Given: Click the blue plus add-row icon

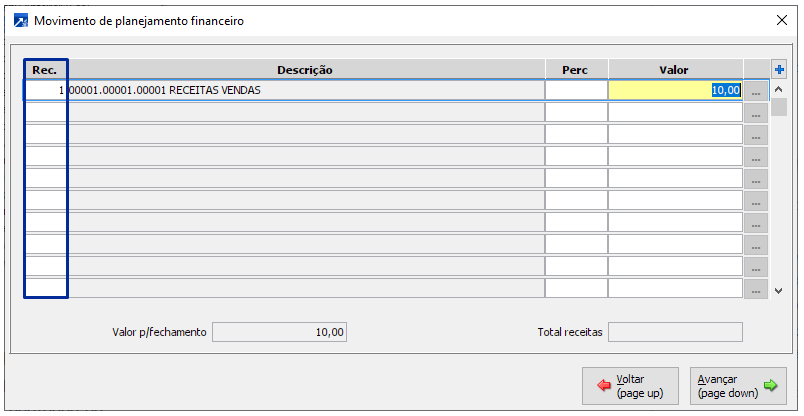Looking at the screenshot, I should [x=779, y=70].
